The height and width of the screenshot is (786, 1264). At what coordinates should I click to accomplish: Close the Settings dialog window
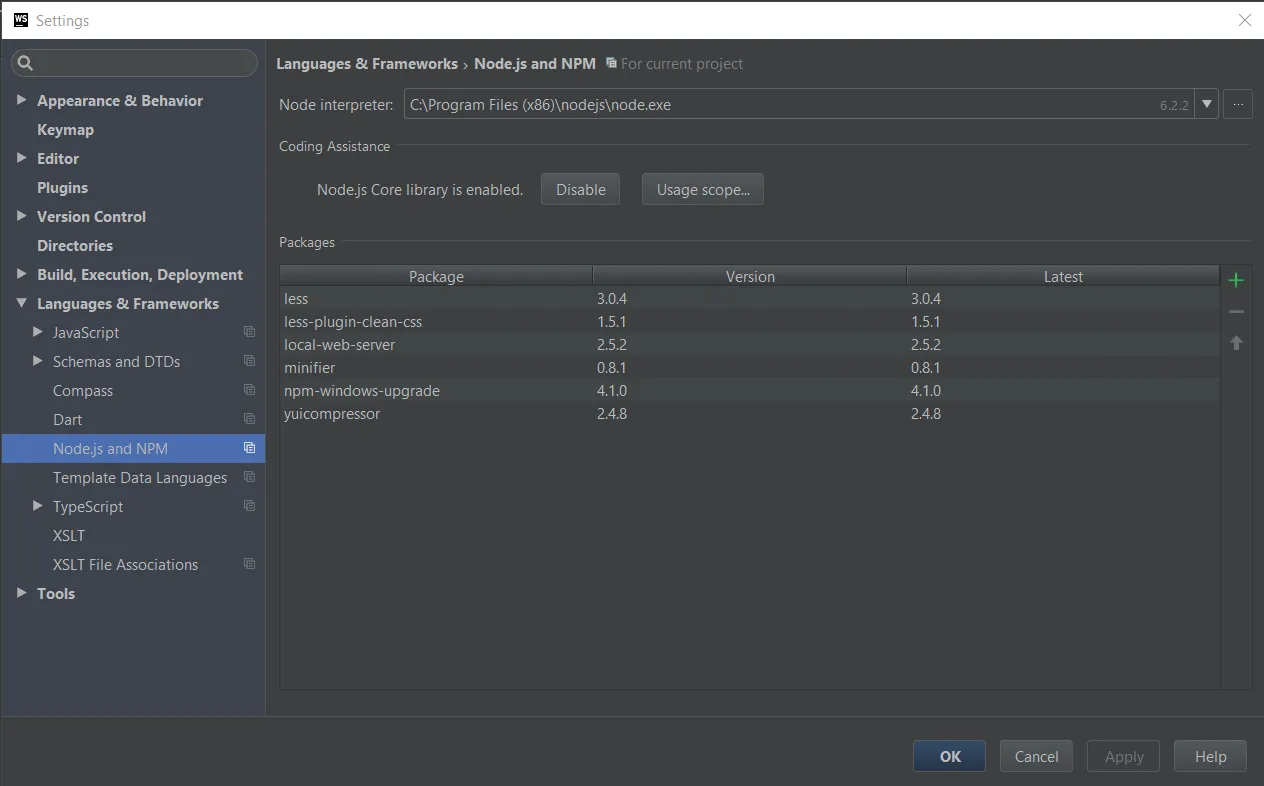(1245, 20)
